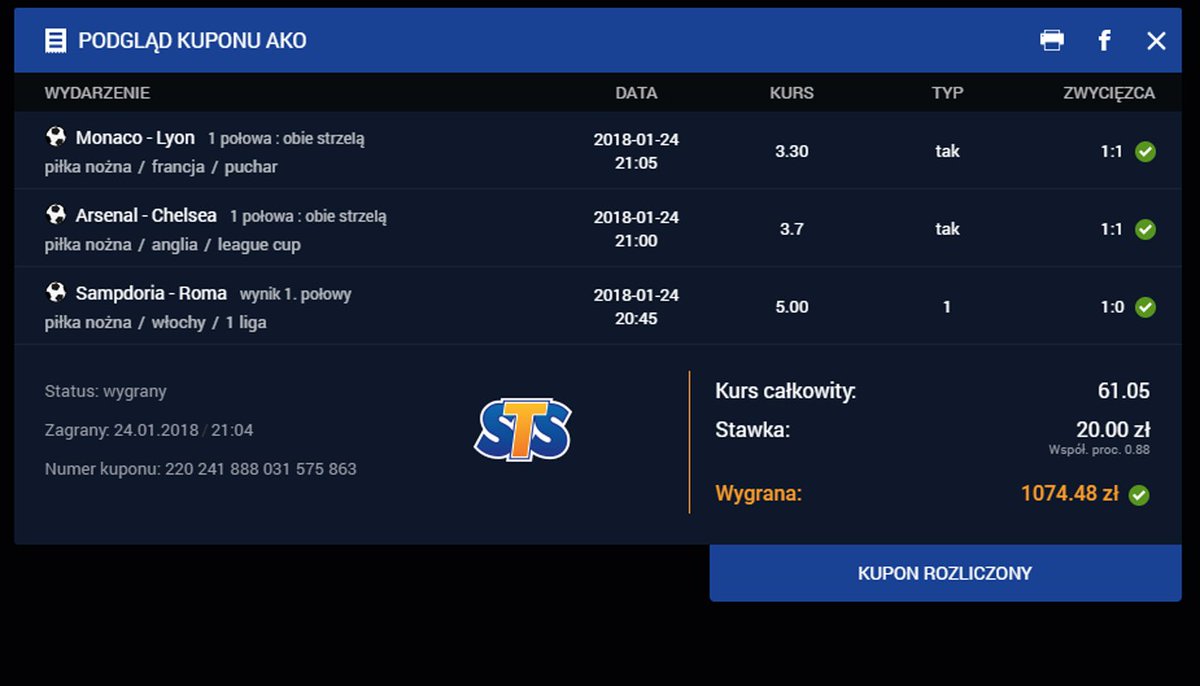The height and width of the screenshot is (686, 1200).
Task: Click the green checkmark beside the winnings amount
Action: point(1139,495)
